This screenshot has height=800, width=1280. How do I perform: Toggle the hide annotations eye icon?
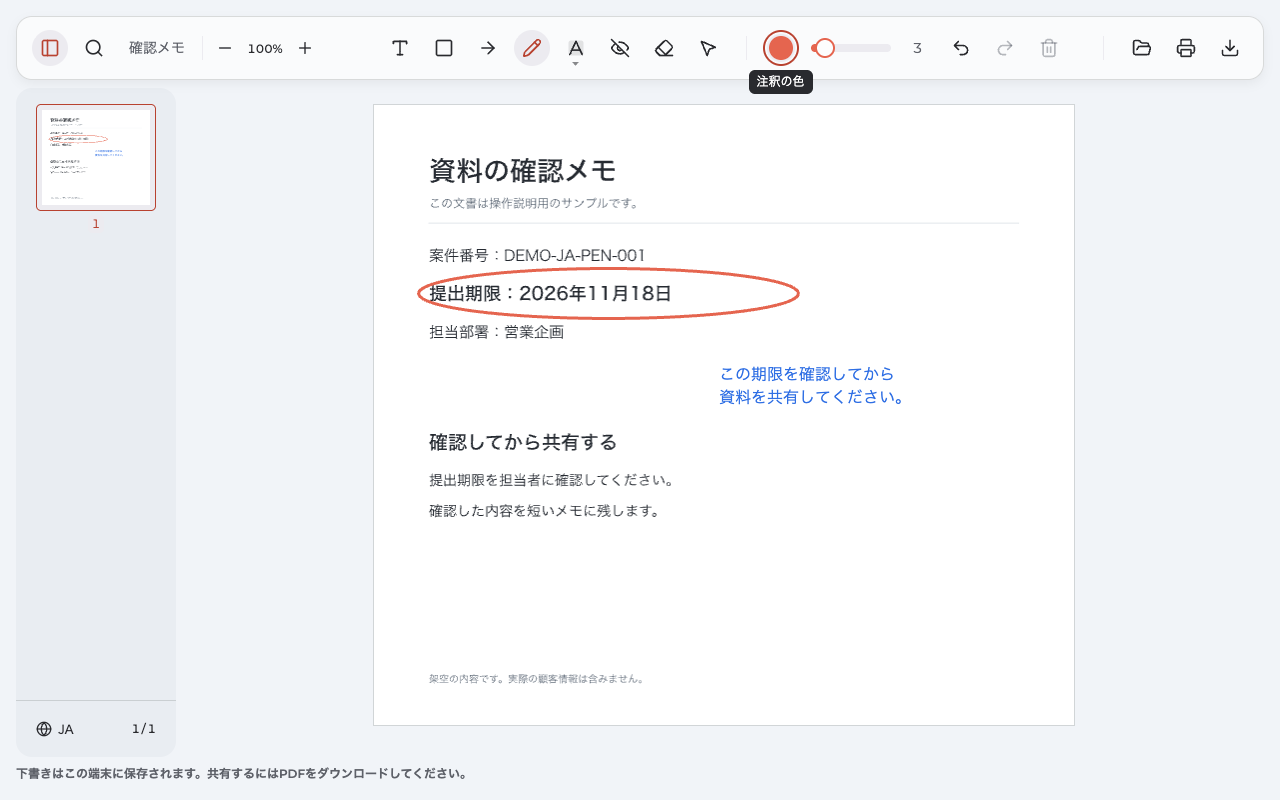pyautogui.click(x=620, y=48)
